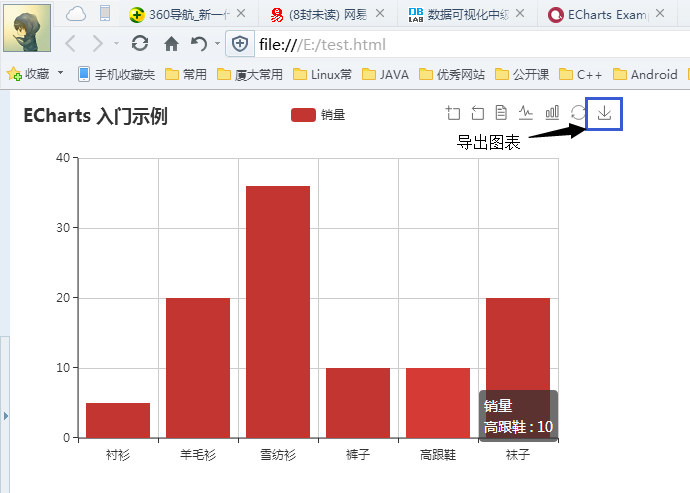690x493 pixels.
Task: Switch chart to bar chart view
Action: [x=552, y=113]
